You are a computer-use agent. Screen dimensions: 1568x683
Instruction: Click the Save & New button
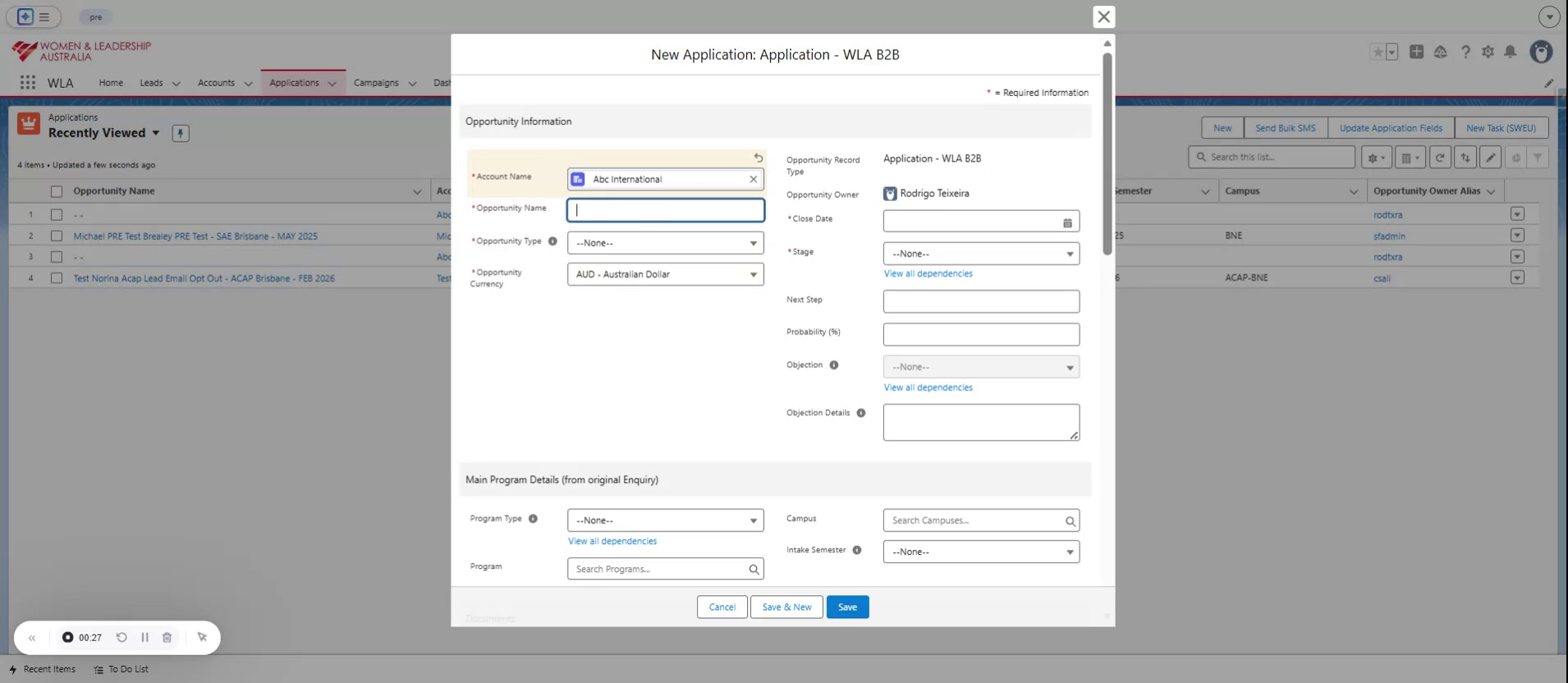click(786, 607)
